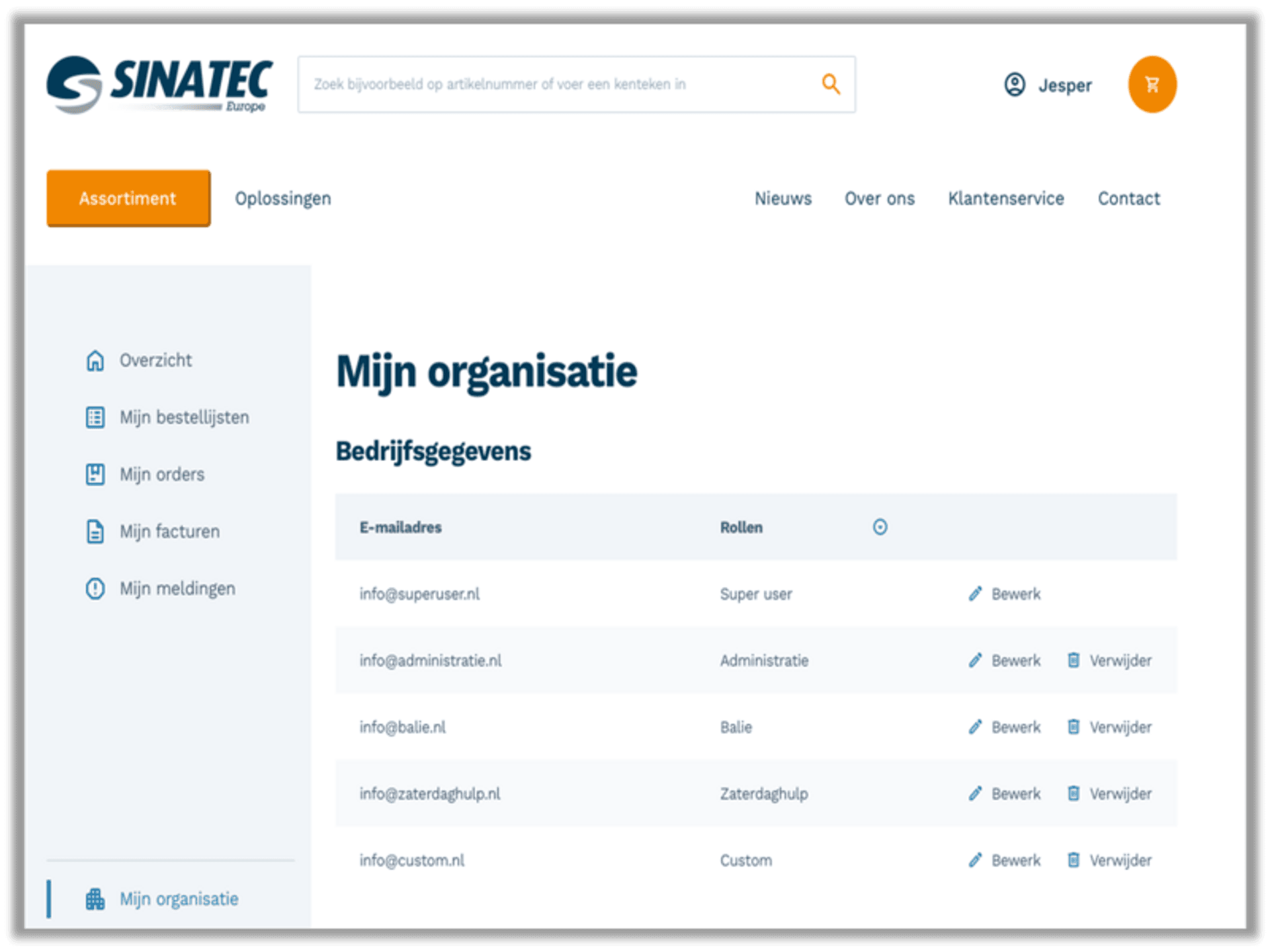Click Verwijder for the Custom user

click(1121, 860)
